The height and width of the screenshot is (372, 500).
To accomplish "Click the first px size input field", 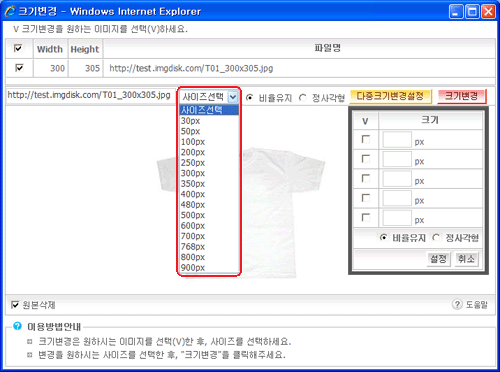I will tap(397, 139).
